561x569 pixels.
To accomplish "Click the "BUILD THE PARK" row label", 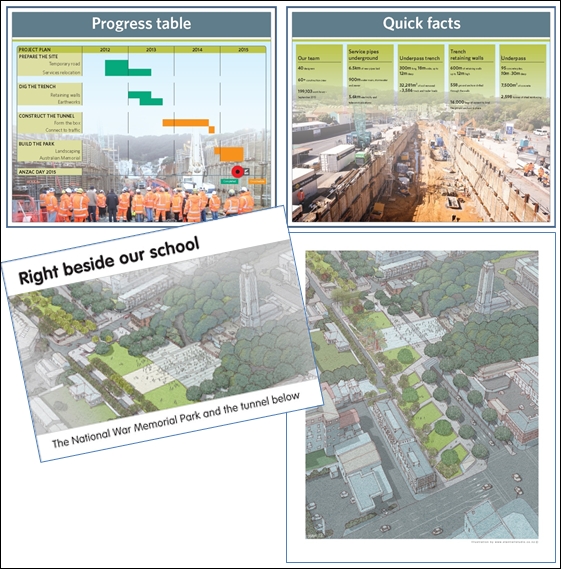I will (37, 144).
